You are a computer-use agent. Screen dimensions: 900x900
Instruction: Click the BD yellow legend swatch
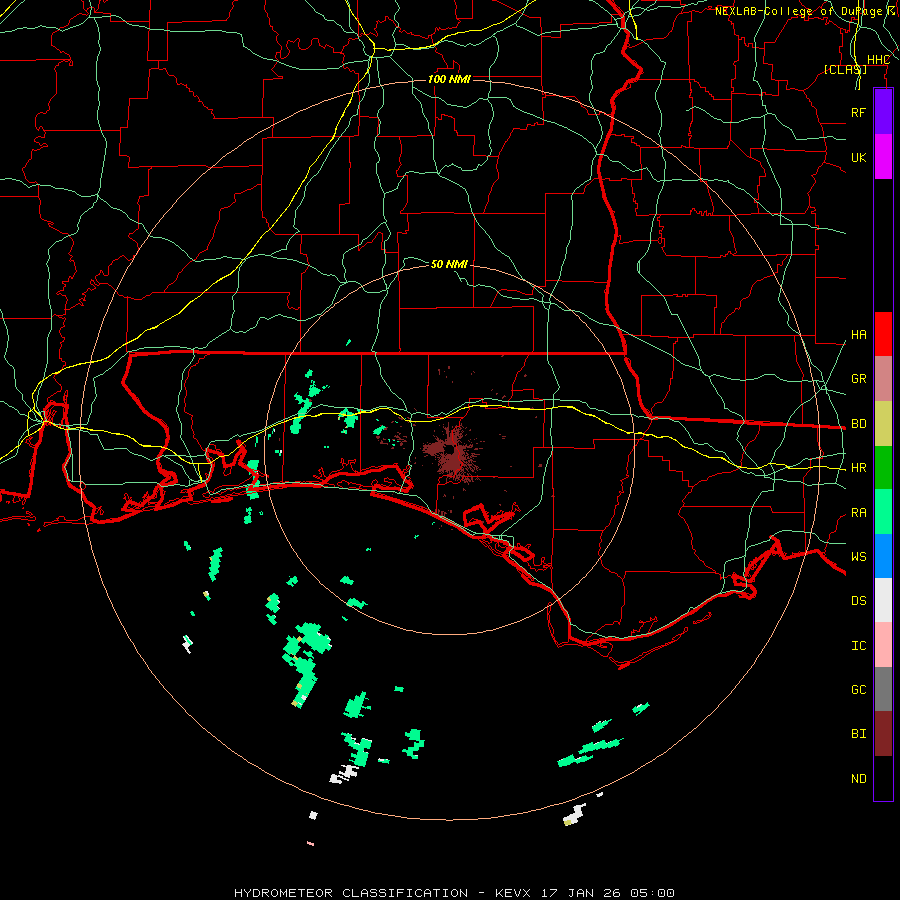(x=883, y=424)
